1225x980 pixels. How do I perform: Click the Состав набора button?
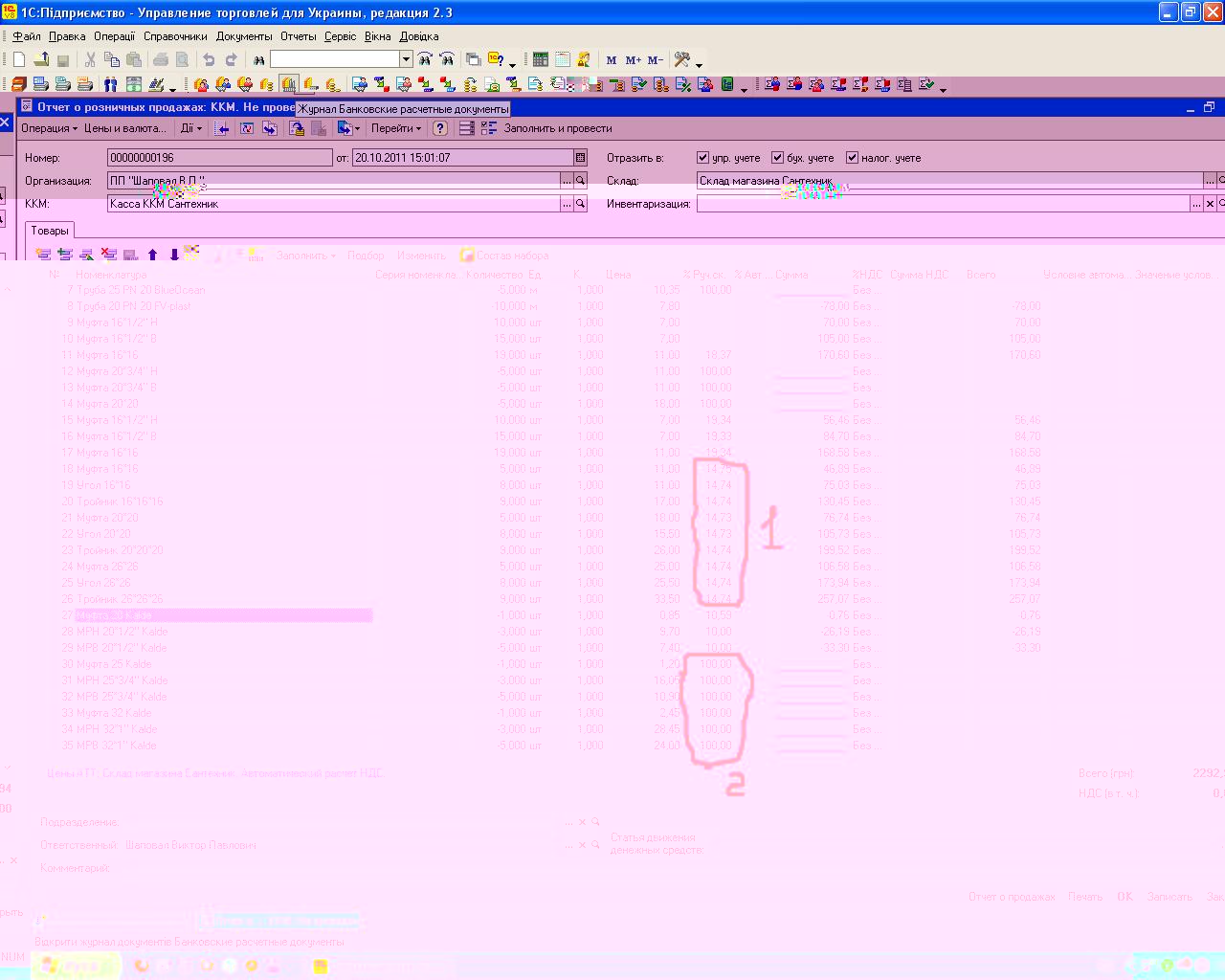tap(504, 256)
